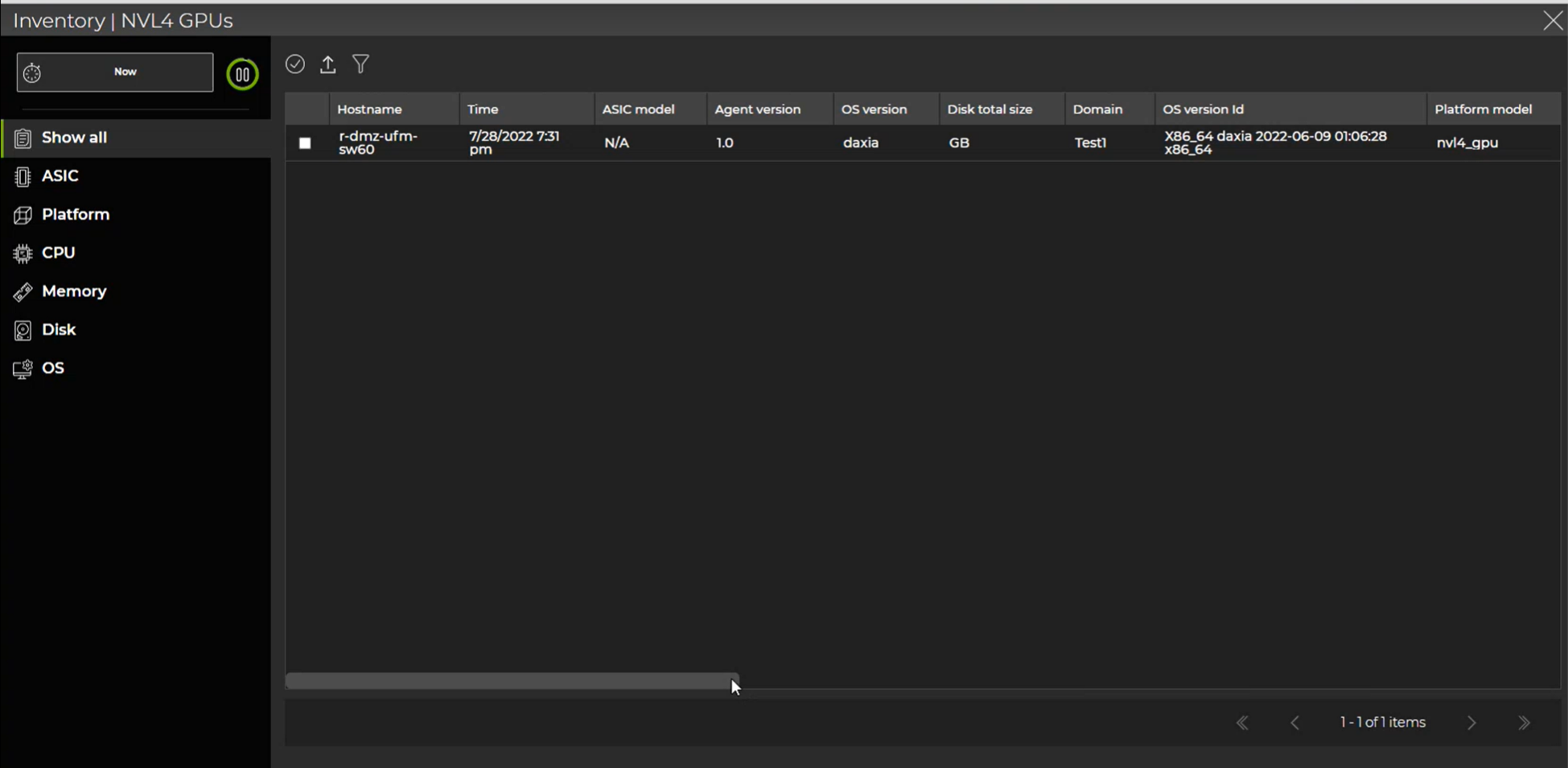Select the OS inventory category
1568x768 pixels.
[x=53, y=369]
